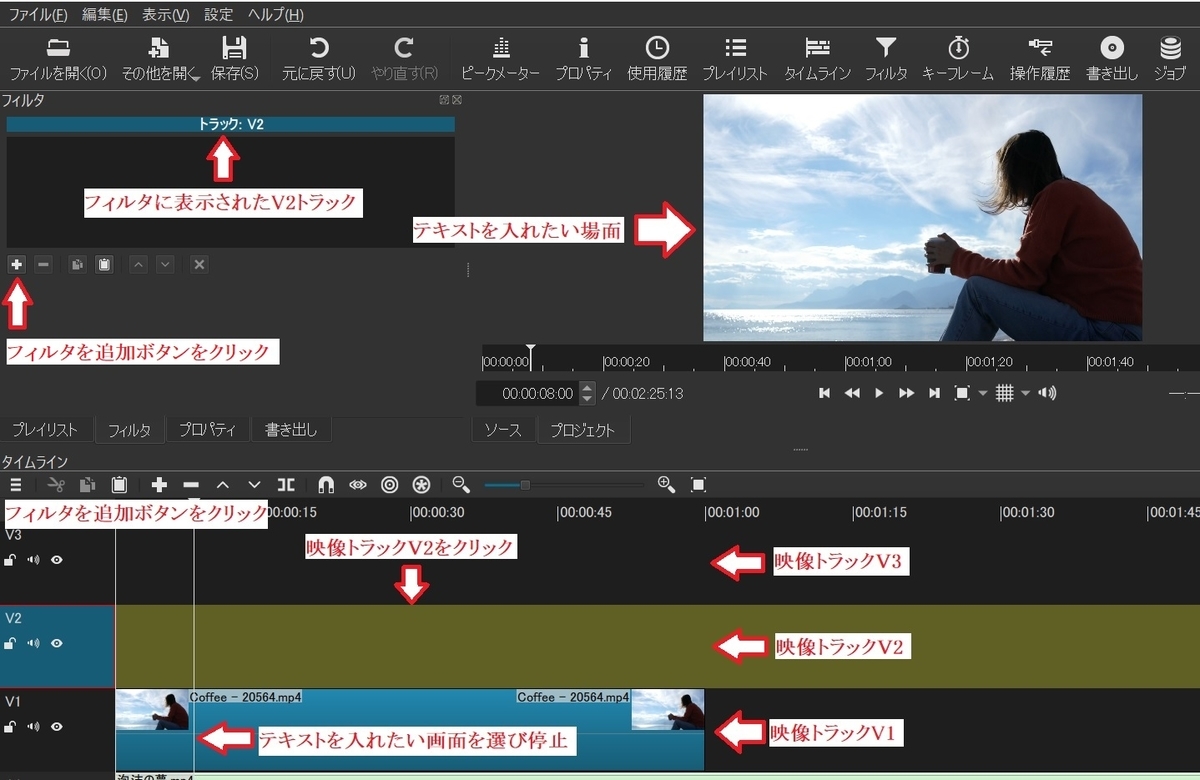Screen dimensions: 1200x780
Task: Click the rewind button
Action: click(x=852, y=393)
